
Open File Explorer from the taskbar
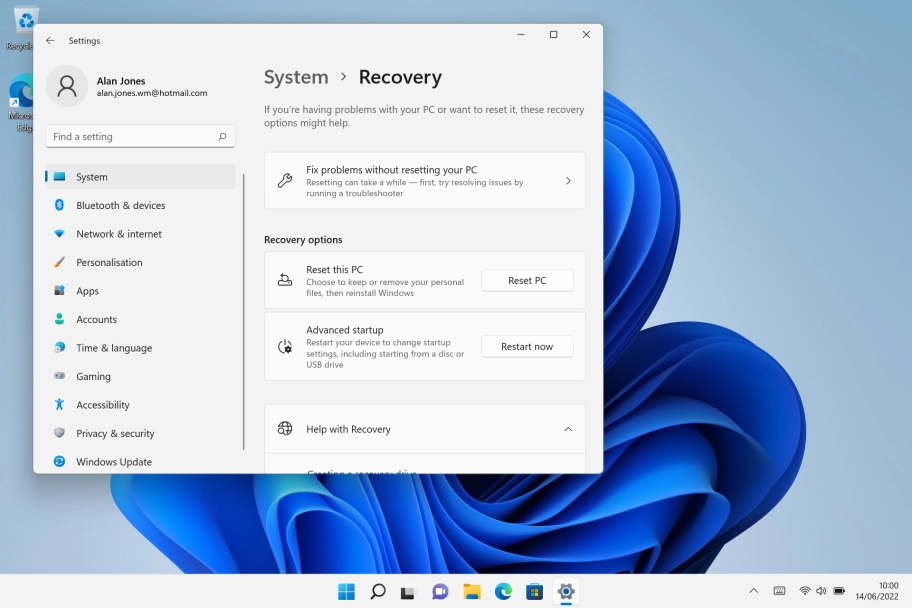[470, 591]
